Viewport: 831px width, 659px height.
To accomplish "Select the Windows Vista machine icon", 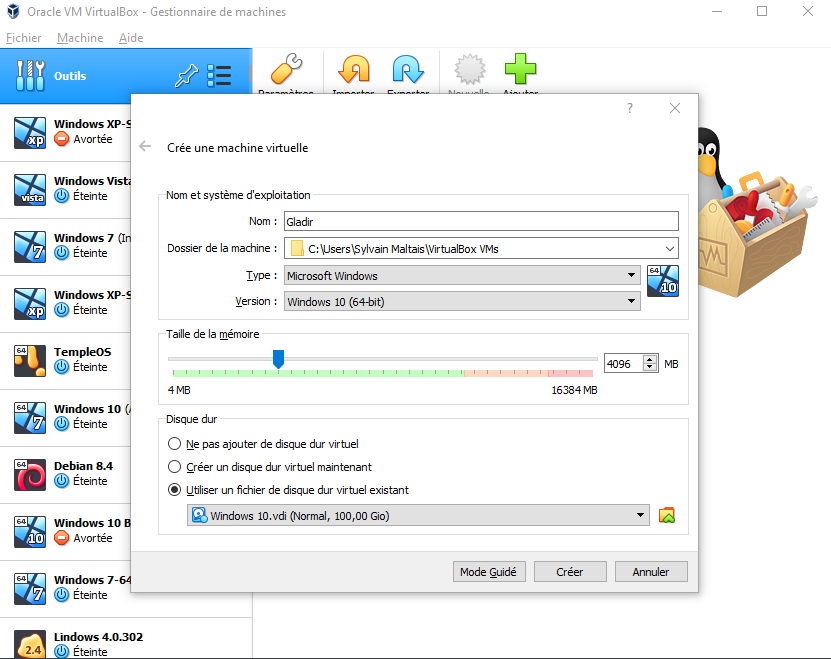I will (30, 190).
